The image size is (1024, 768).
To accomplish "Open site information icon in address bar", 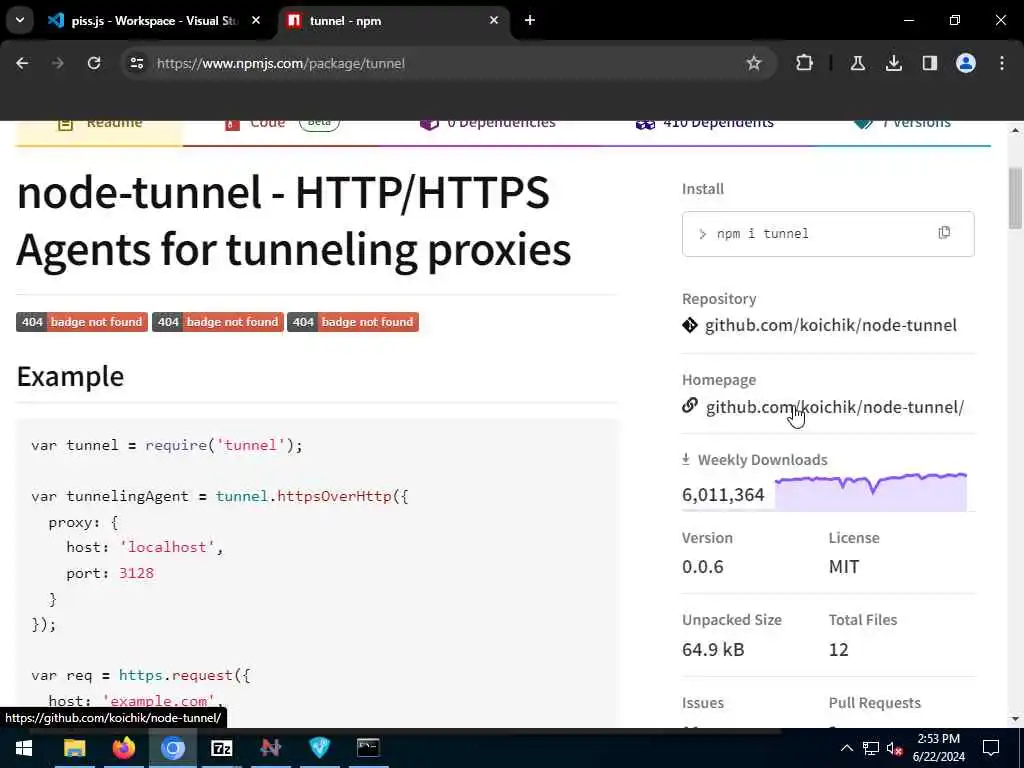I will pyautogui.click(x=136, y=63).
